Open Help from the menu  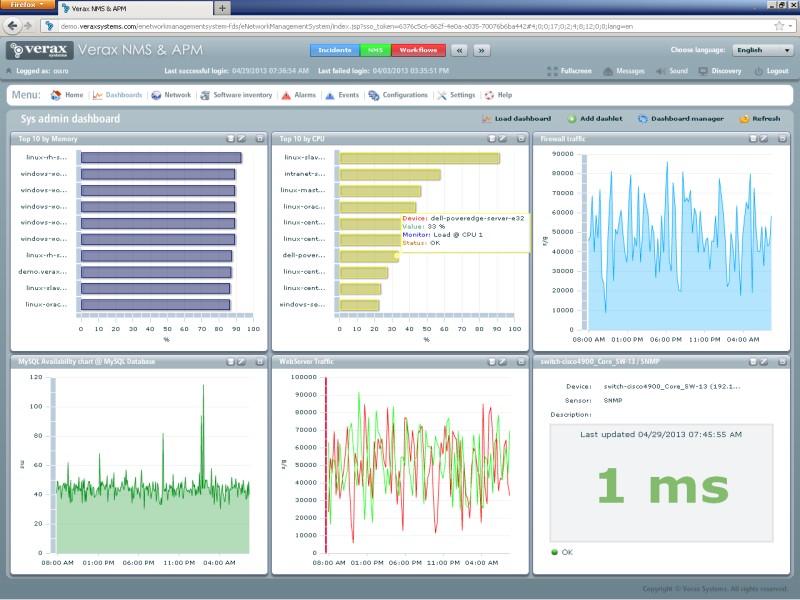pyautogui.click(x=498, y=95)
